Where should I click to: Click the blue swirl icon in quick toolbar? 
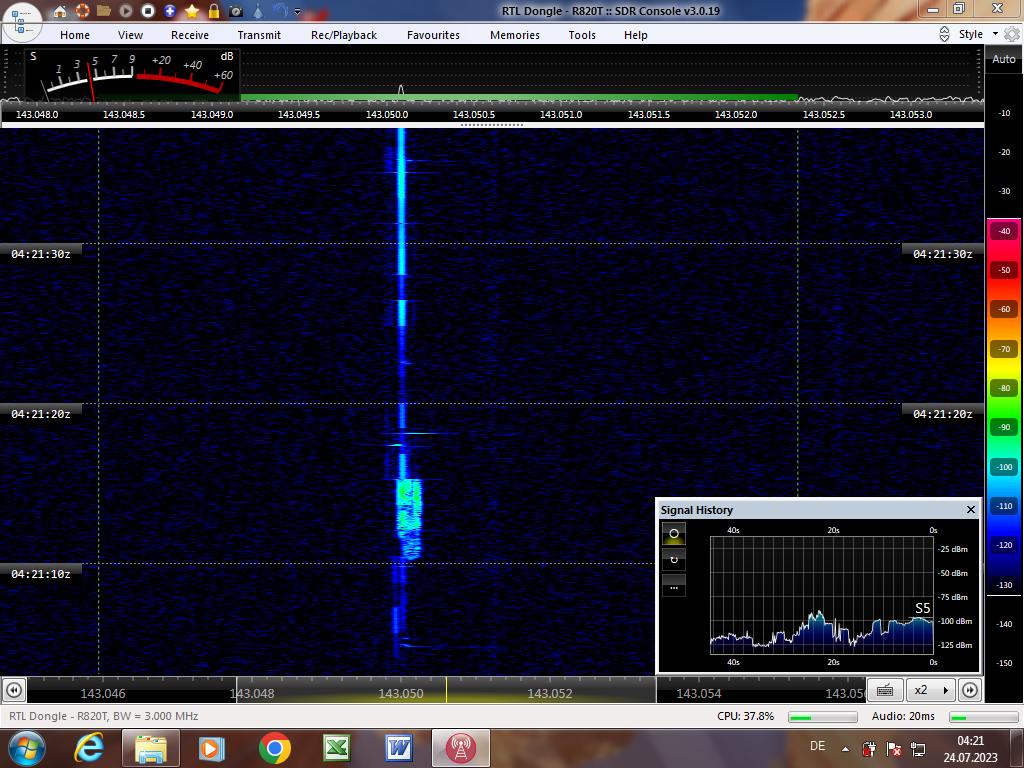coord(280,11)
